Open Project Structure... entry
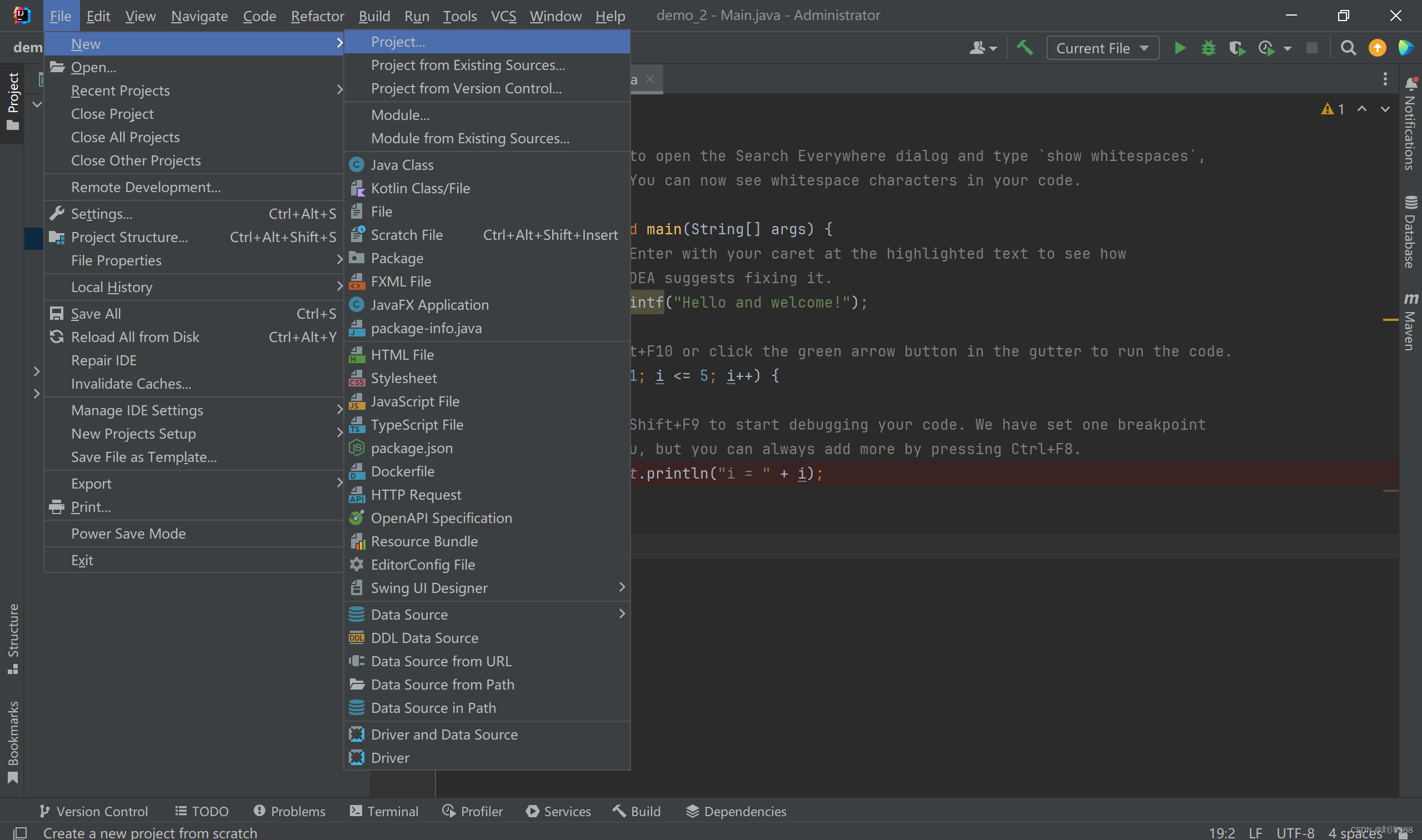Image resolution: width=1422 pixels, height=840 pixels. point(194,237)
